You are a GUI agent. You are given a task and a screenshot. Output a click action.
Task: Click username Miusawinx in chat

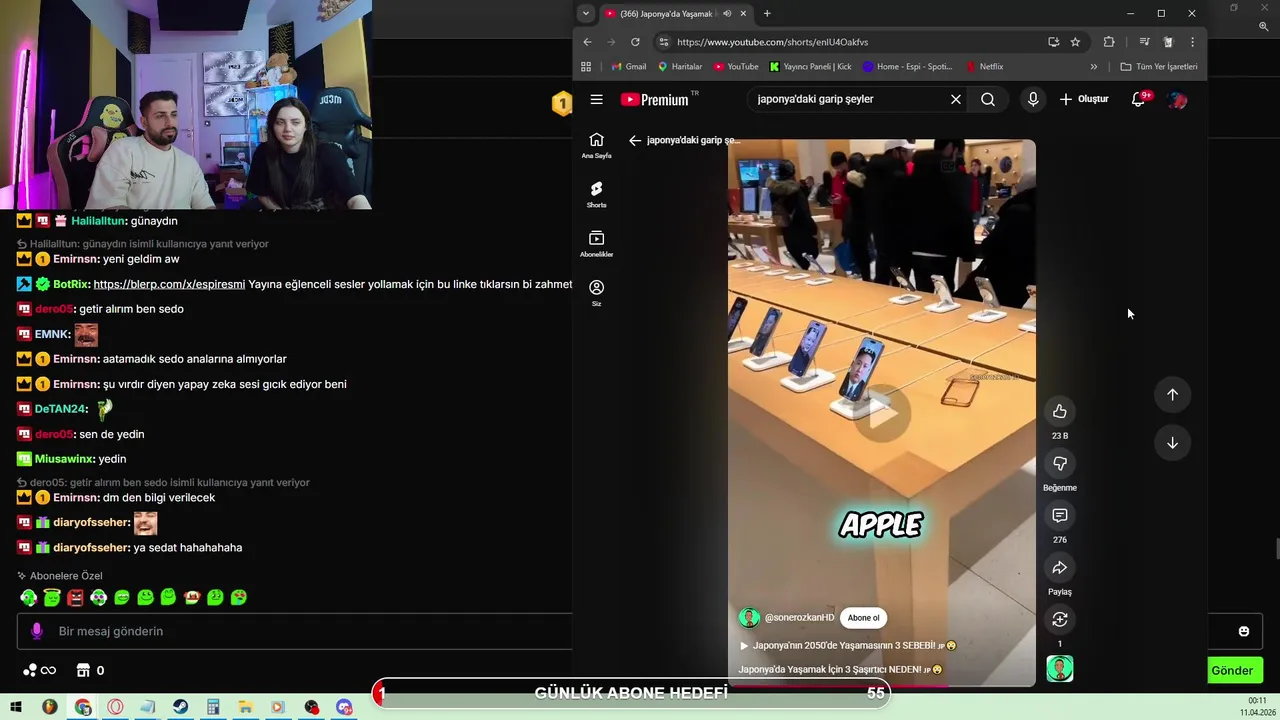(x=65, y=459)
